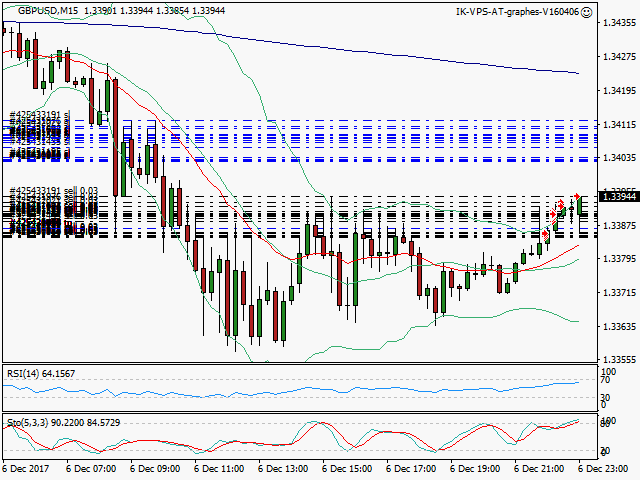Select the 6 Dec 15:00 time label

(x=347, y=468)
